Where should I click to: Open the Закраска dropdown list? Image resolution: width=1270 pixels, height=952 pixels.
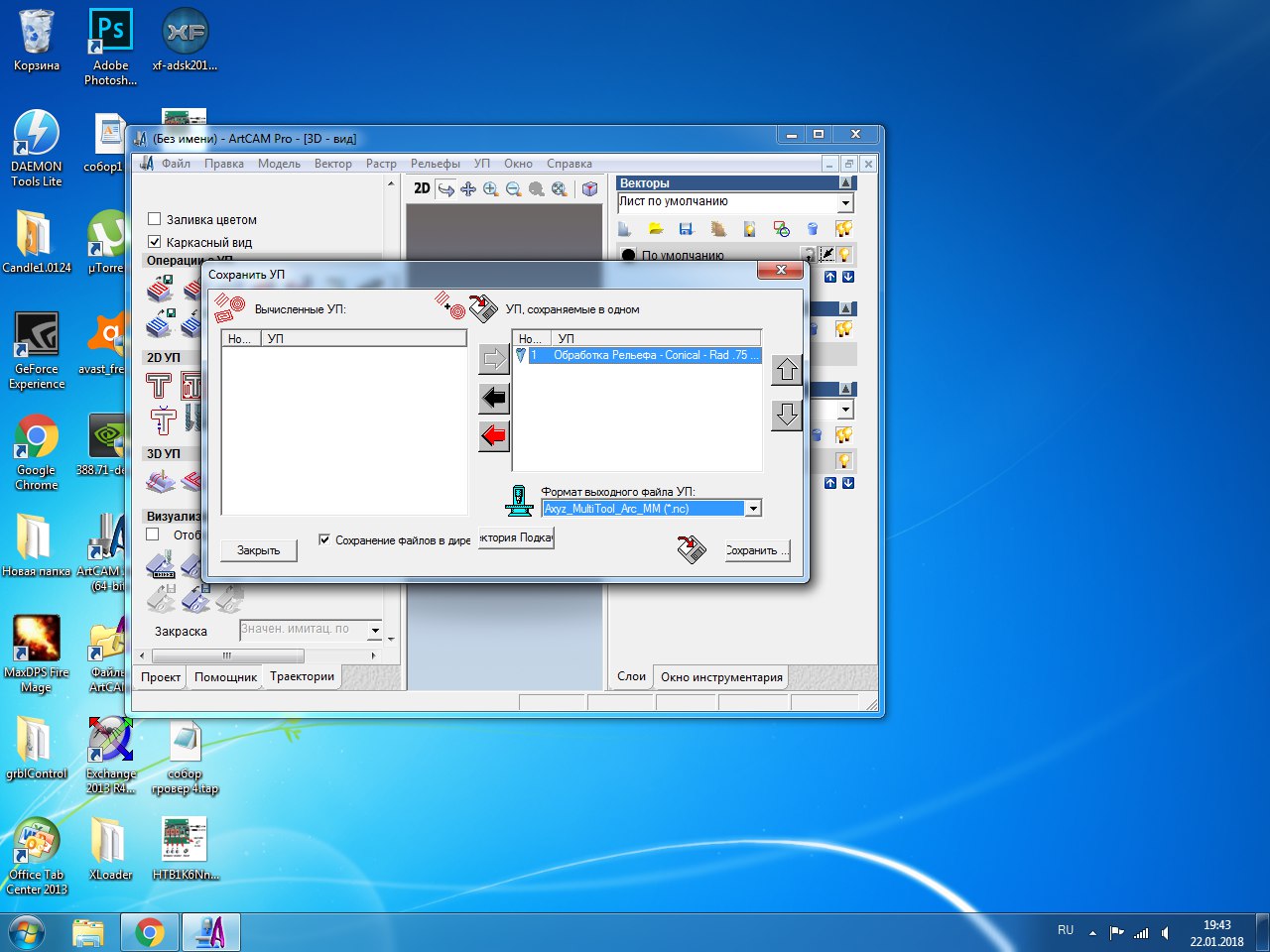[x=375, y=630]
